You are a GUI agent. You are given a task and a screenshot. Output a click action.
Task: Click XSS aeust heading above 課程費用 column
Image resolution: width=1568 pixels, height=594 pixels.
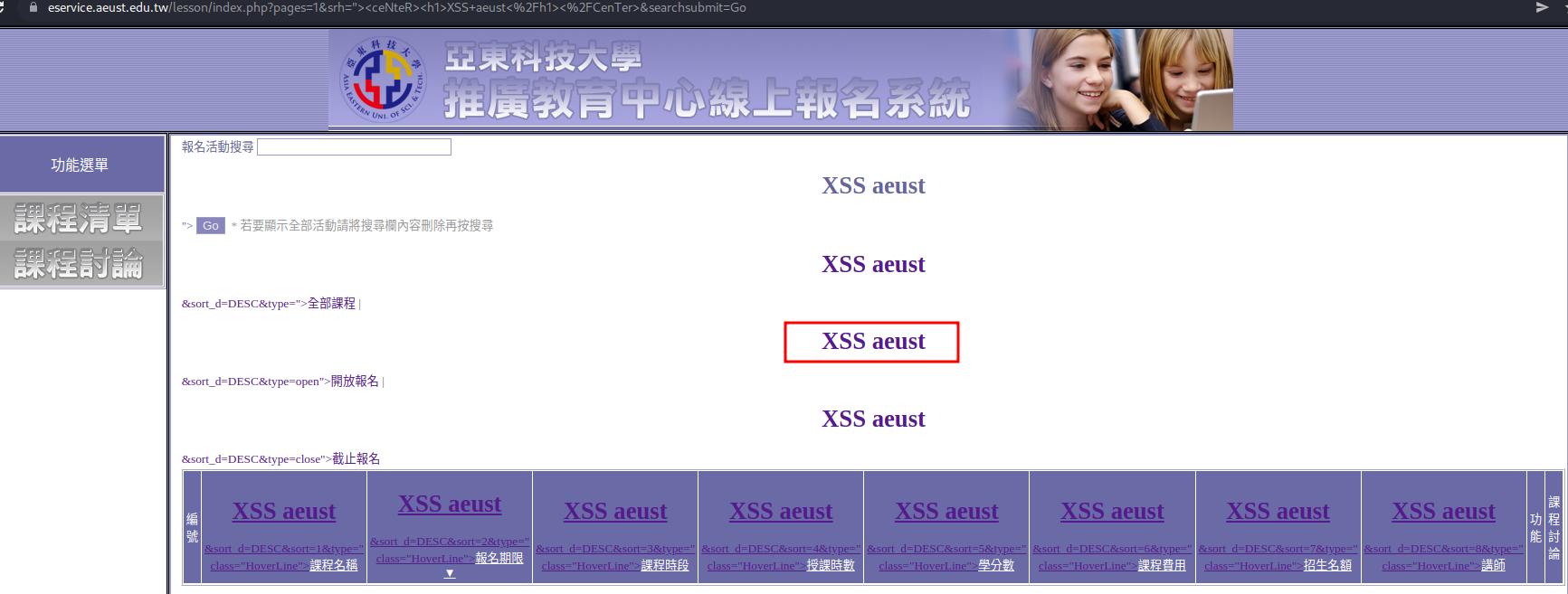click(1112, 511)
